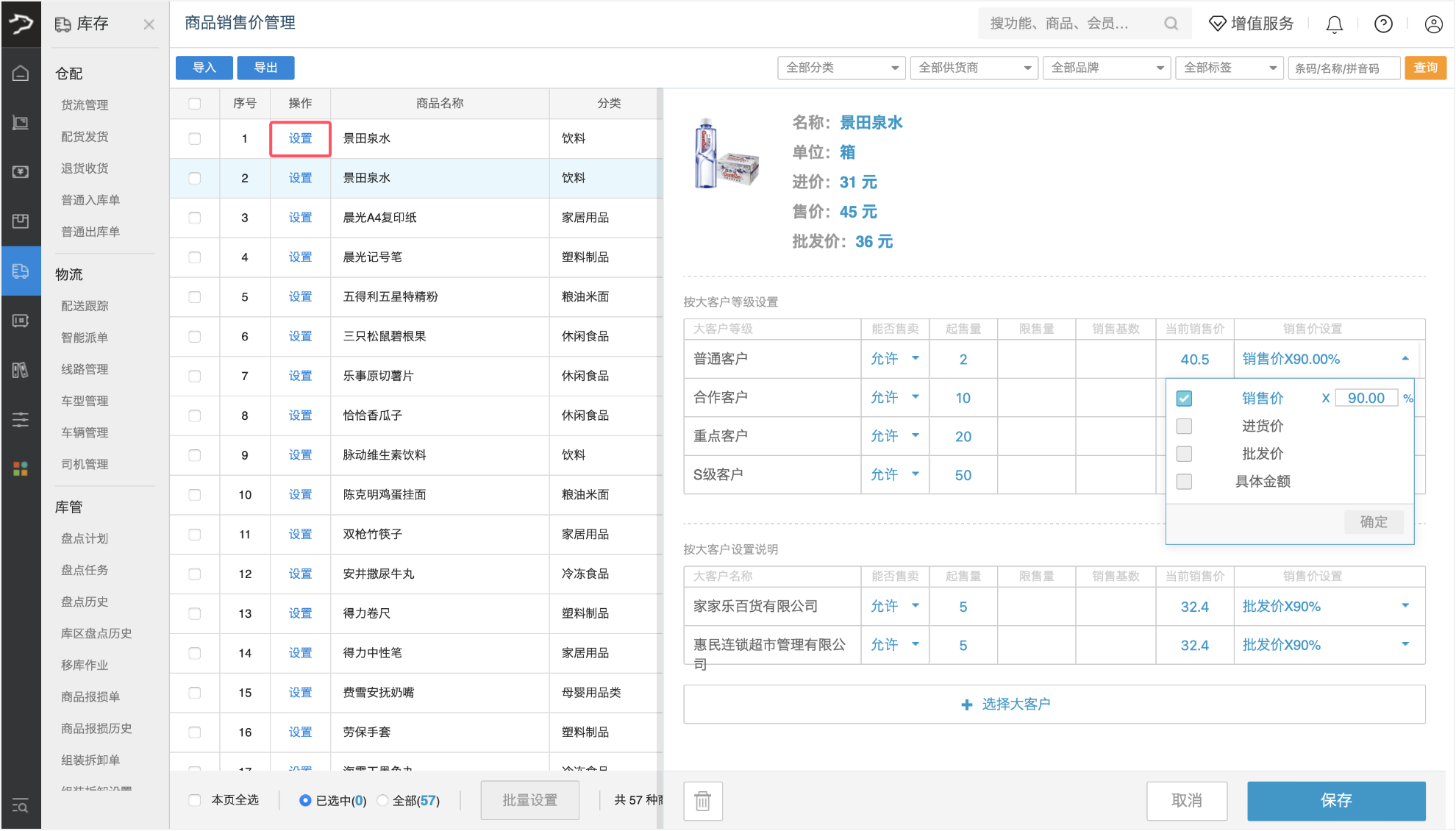The image size is (1456, 831).
Task: Check the 本页全选 checkbox
Action: point(194,799)
